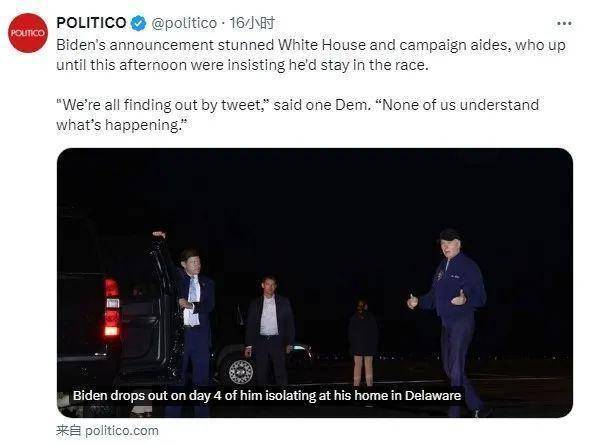This screenshot has width=589, height=445.
Task: Click the 16小时 timestamp
Action: tap(252, 23)
